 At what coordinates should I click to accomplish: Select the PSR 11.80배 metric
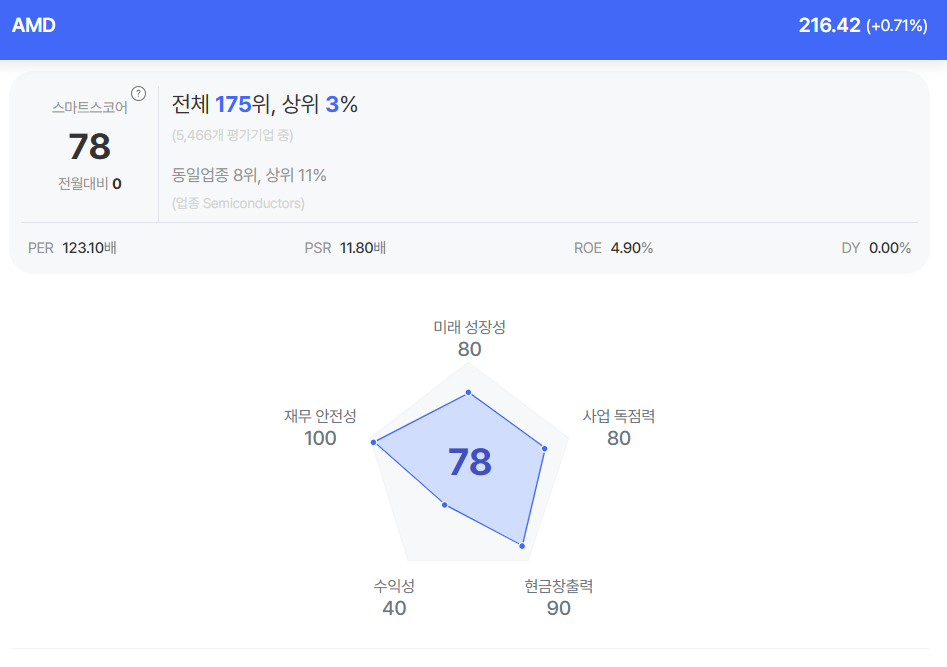[345, 248]
